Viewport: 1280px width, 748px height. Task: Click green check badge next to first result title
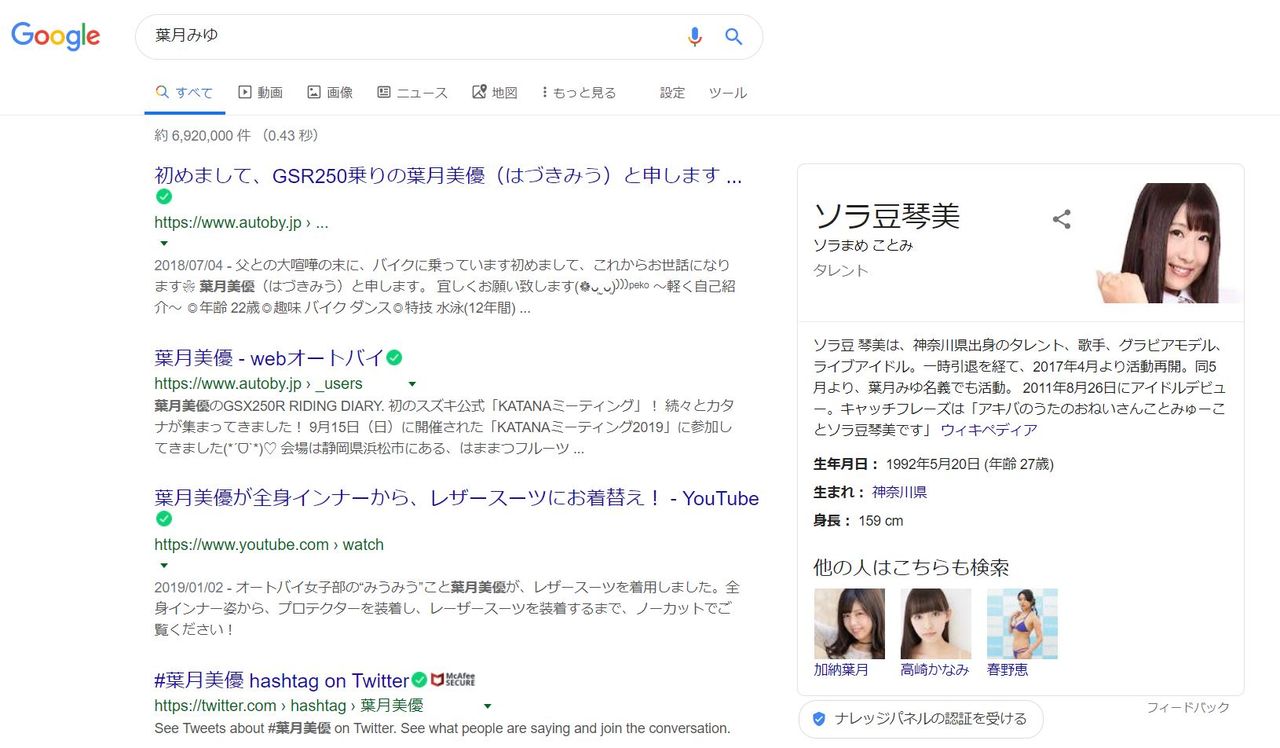[x=164, y=197]
